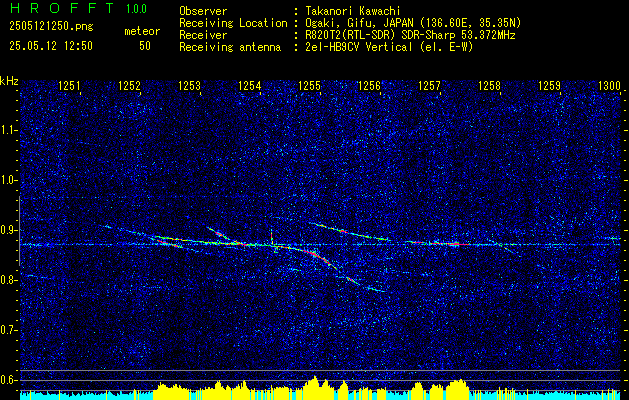Click the 1253 time axis marker
The width and height of the screenshot is (629, 400).
pos(189,85)
